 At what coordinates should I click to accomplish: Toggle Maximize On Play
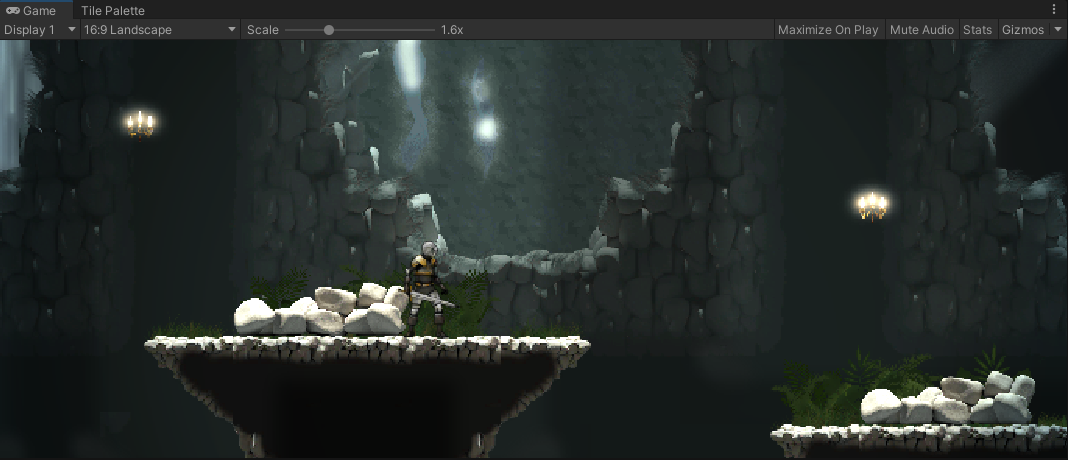pyautogui.click(x=828, y=30)
